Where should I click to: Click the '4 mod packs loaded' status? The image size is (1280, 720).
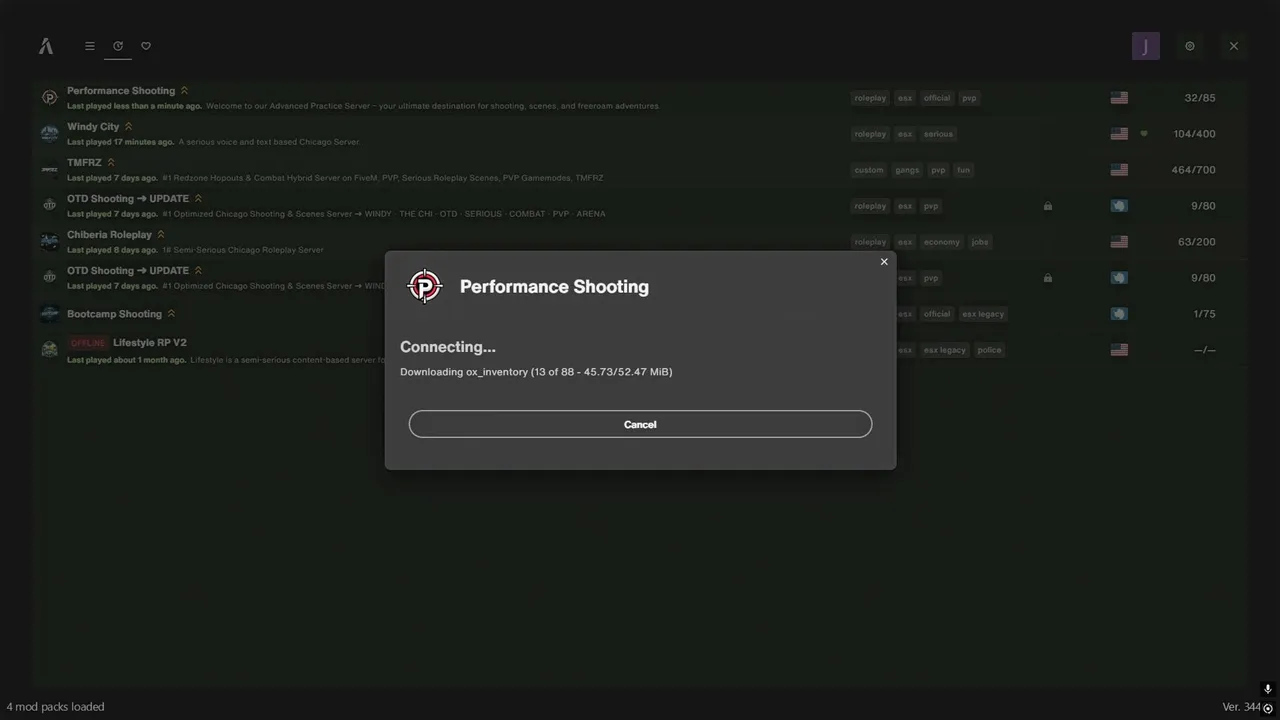point(55,707)
